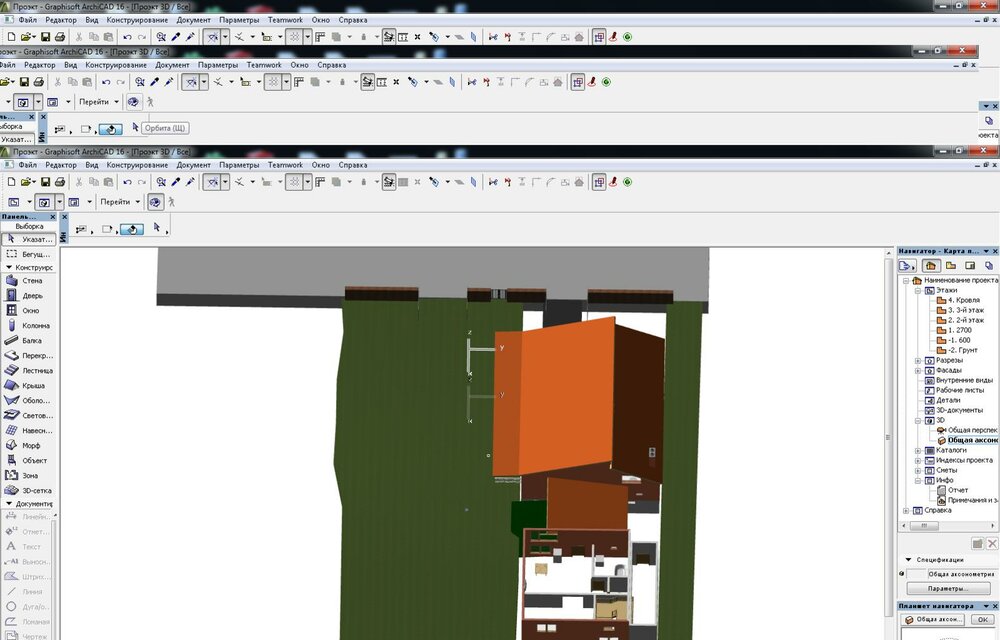Select the Морф tool
The width and height of the screenshot is (1000, 640).
pyautogui.click(x=28, y=446)
